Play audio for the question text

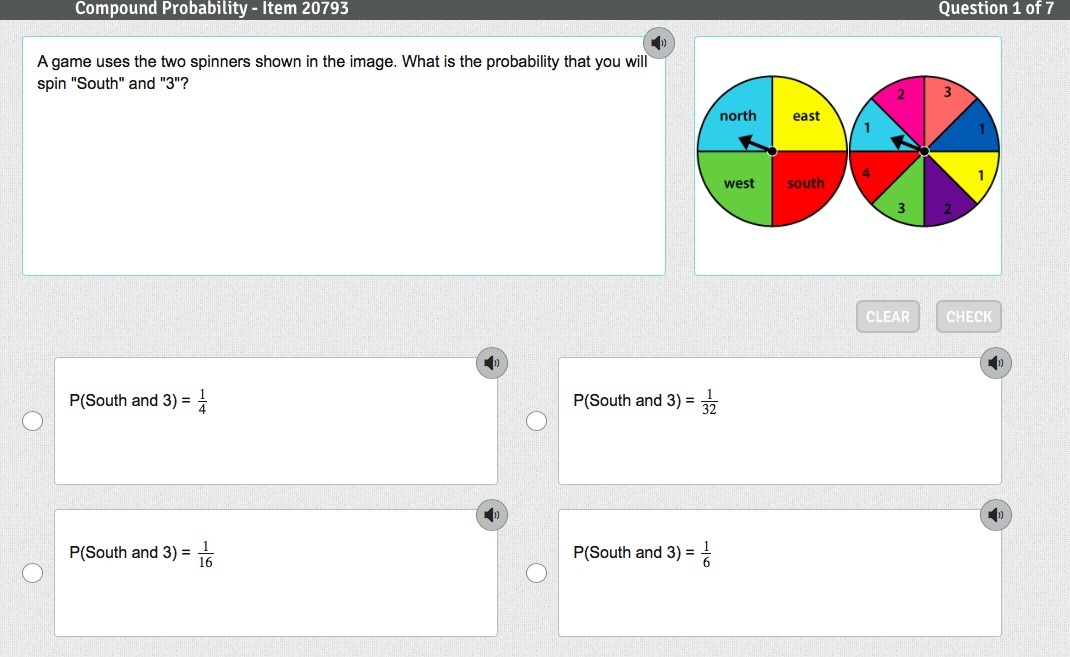pyautogui.click(x=658, y=43)
